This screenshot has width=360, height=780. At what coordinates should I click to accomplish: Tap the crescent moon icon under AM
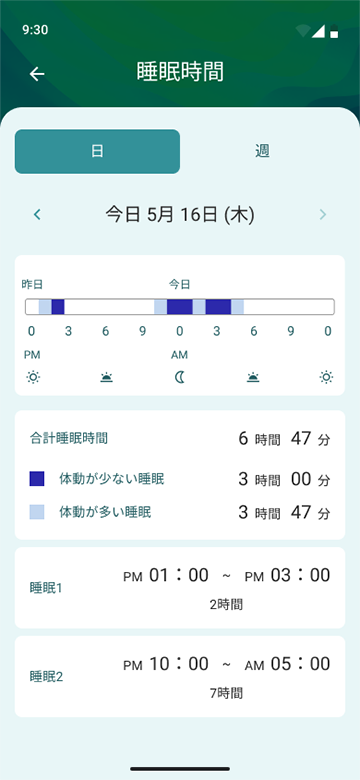click(180, 378)
